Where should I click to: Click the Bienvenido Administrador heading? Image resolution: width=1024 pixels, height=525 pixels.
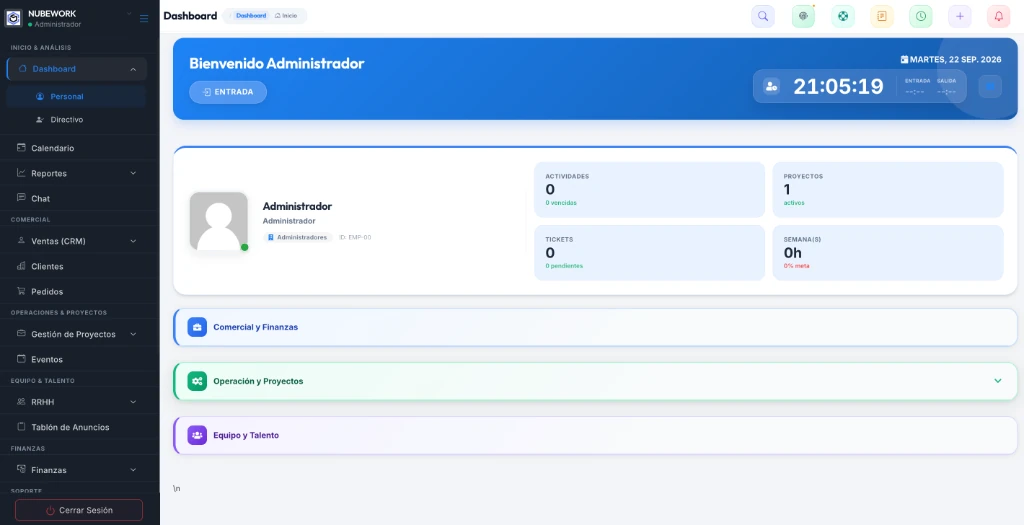click(276, 63)
